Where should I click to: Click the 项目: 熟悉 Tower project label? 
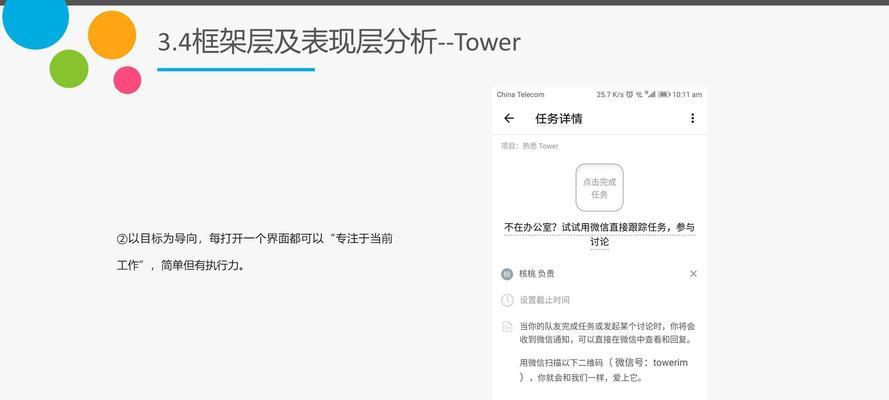pos(530,146)
